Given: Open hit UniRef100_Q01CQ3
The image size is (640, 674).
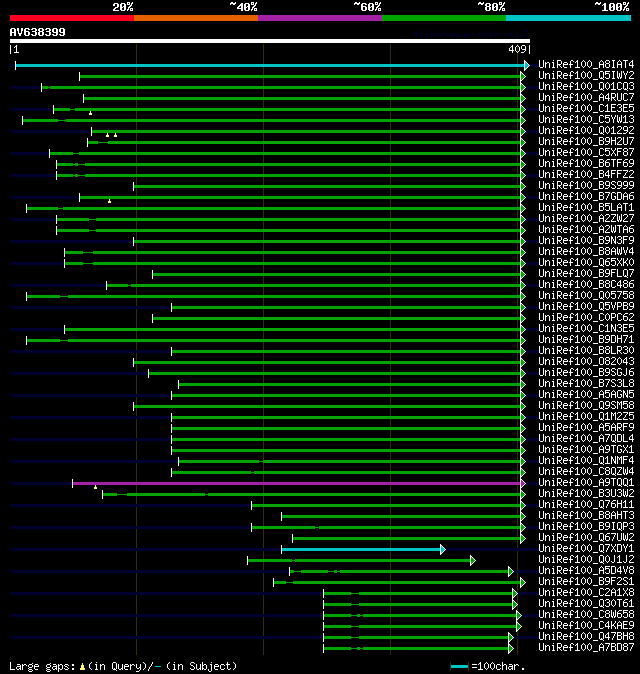Looking at the screenshot, I should pyautogui.click(x=586, y=86).
